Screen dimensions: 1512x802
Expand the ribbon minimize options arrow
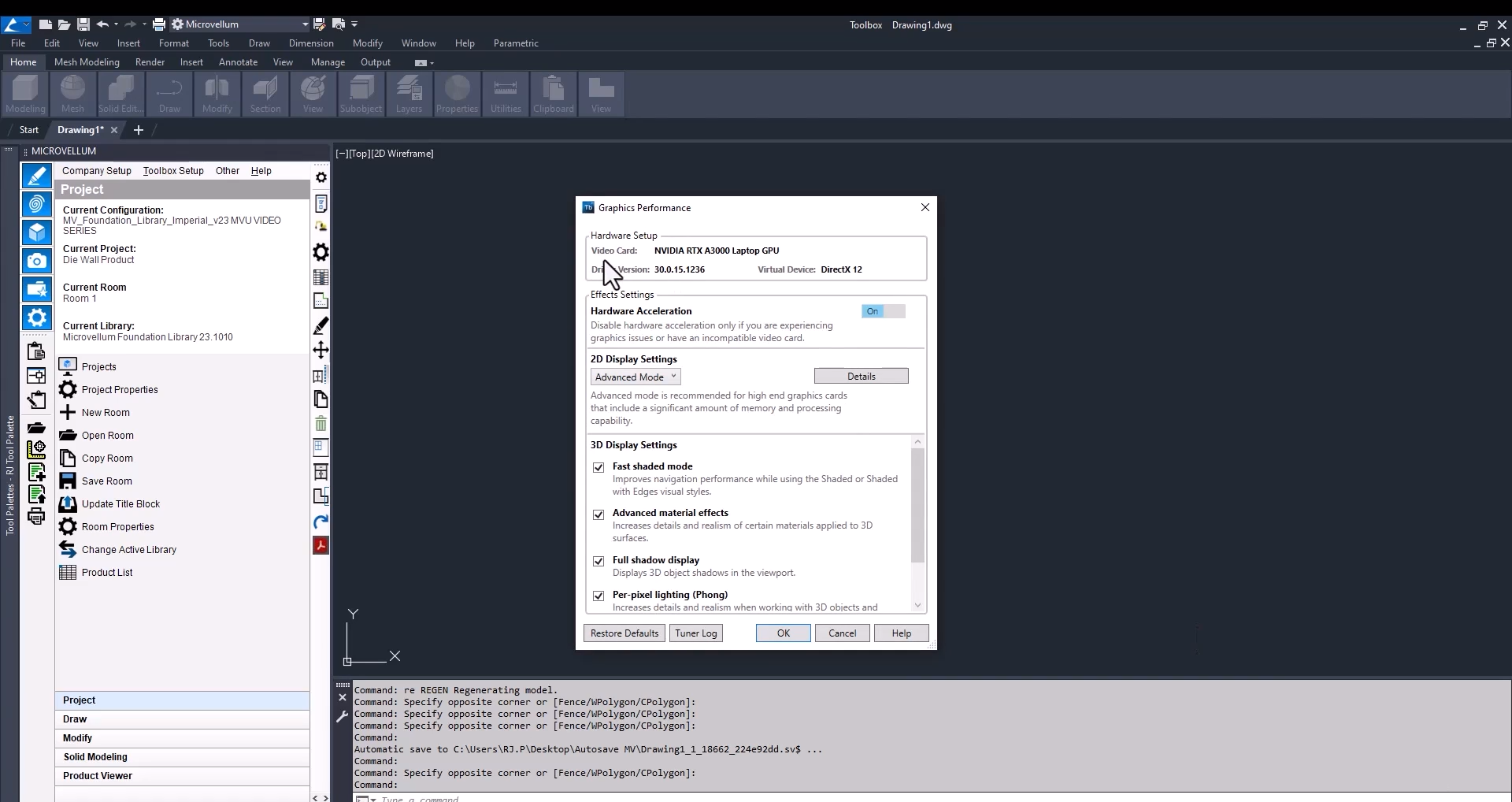432,63
